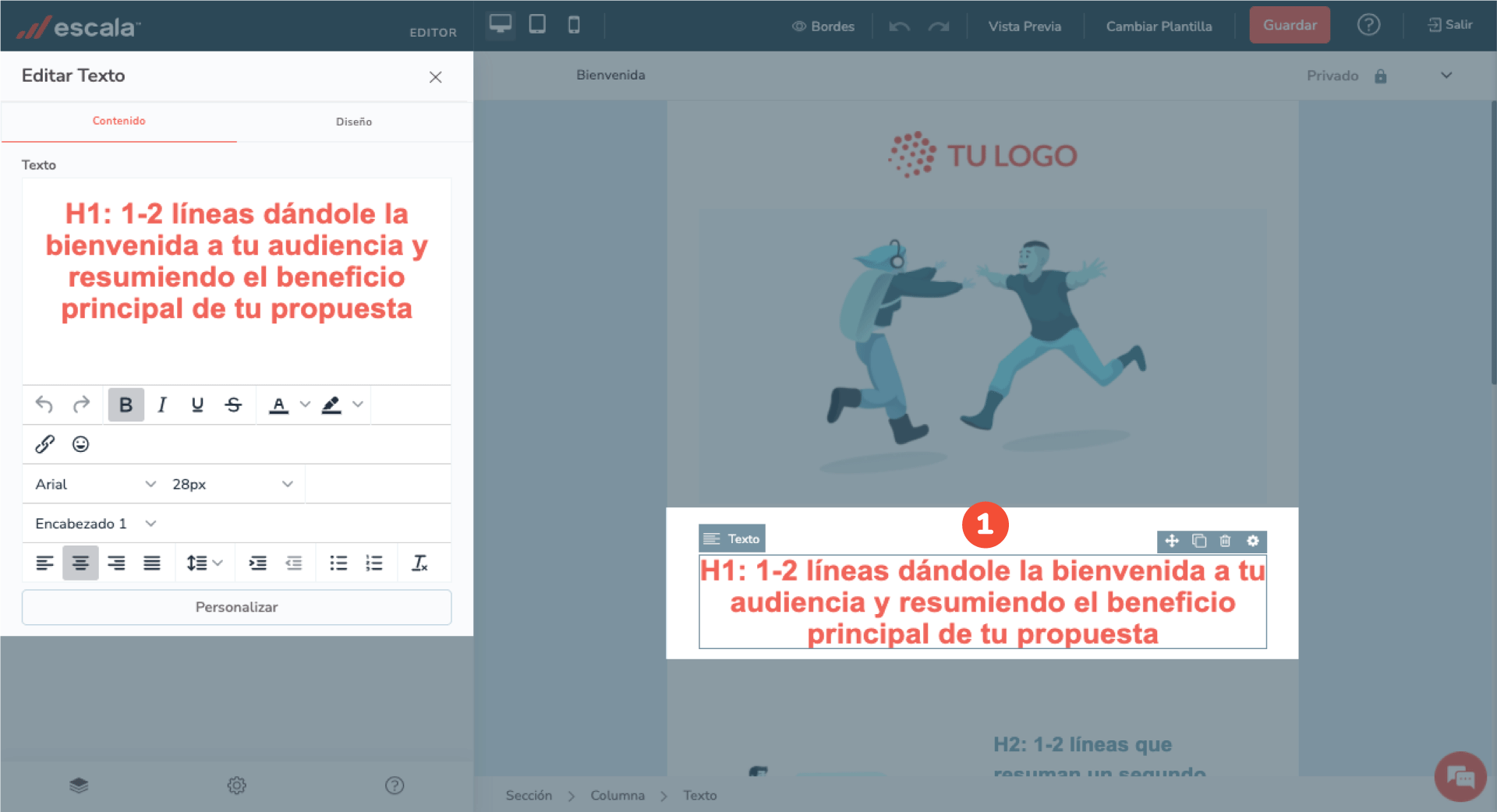Image resolution: width=1497 pixels, height=812 pixels.
Task: Switch to mobile preview mode
Action: [x=574, y=25]
